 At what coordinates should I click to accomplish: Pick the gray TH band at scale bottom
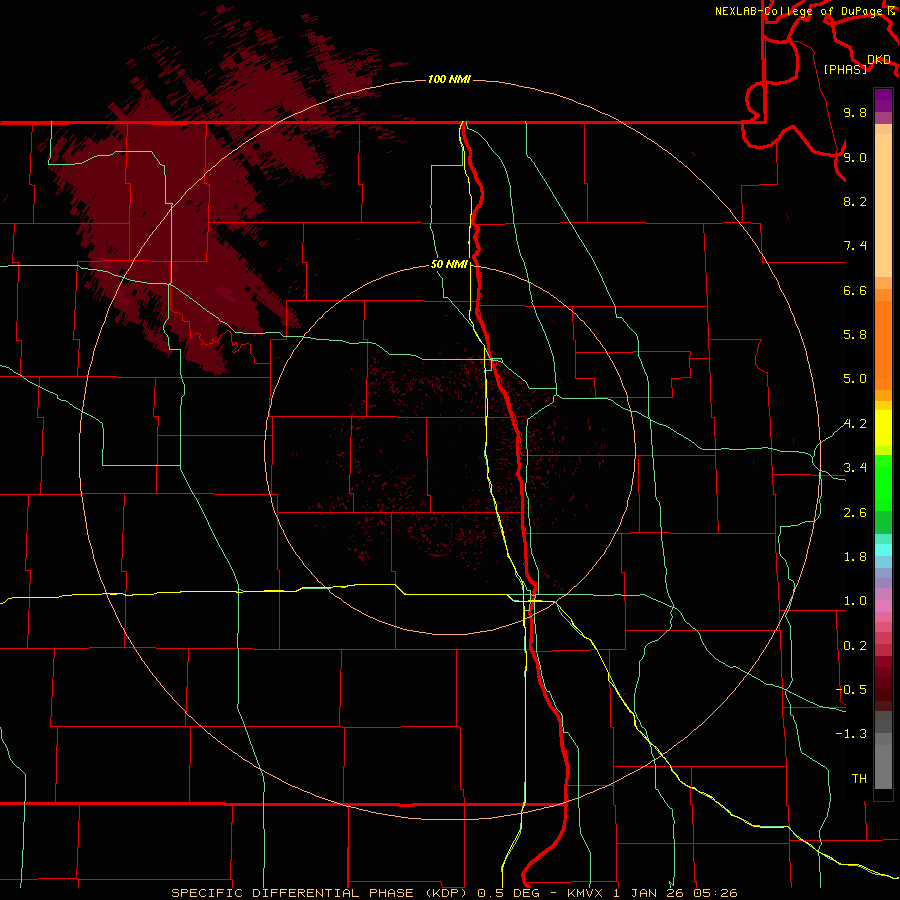point(883,767)
